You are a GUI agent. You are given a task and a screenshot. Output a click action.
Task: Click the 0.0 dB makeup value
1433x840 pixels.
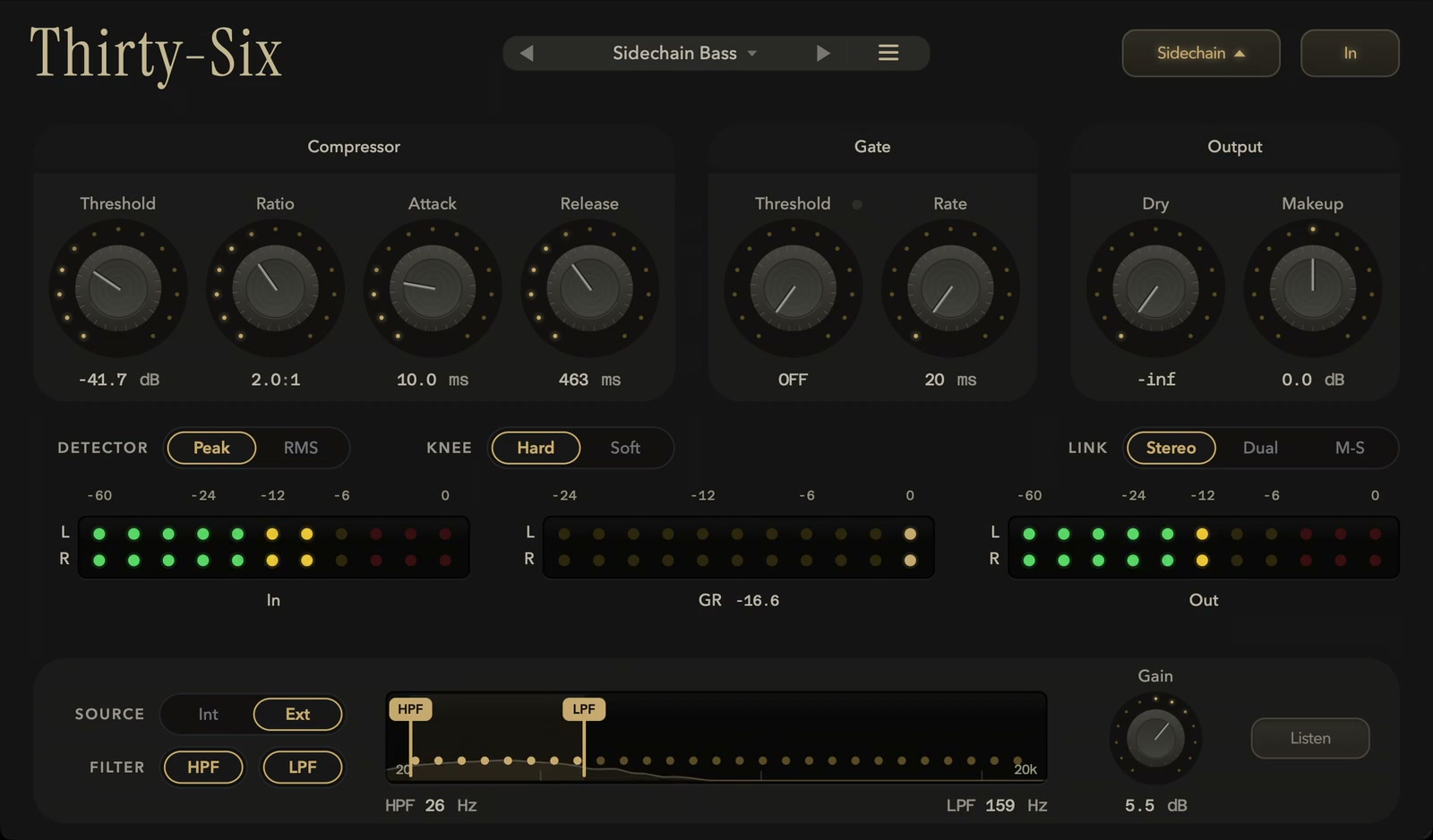(1312, 380)
